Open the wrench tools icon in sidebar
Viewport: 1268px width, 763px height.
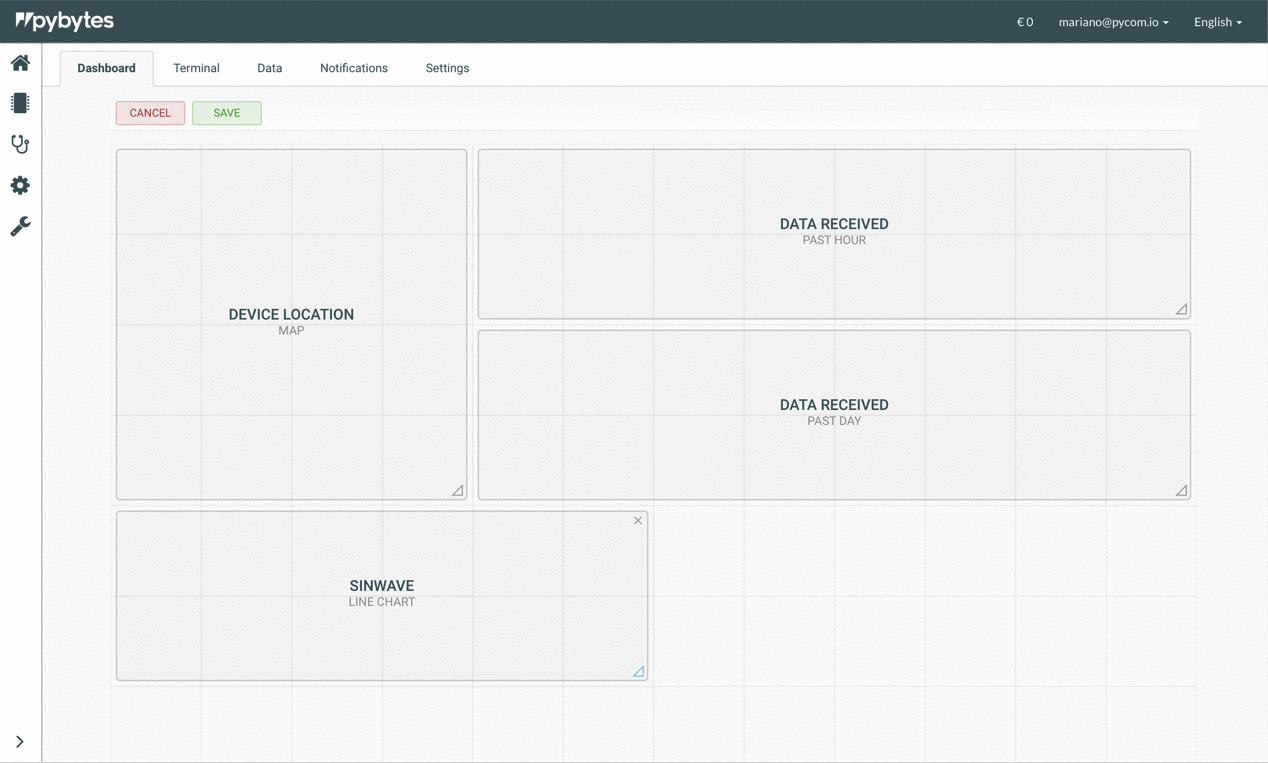(x=20, y=226)
